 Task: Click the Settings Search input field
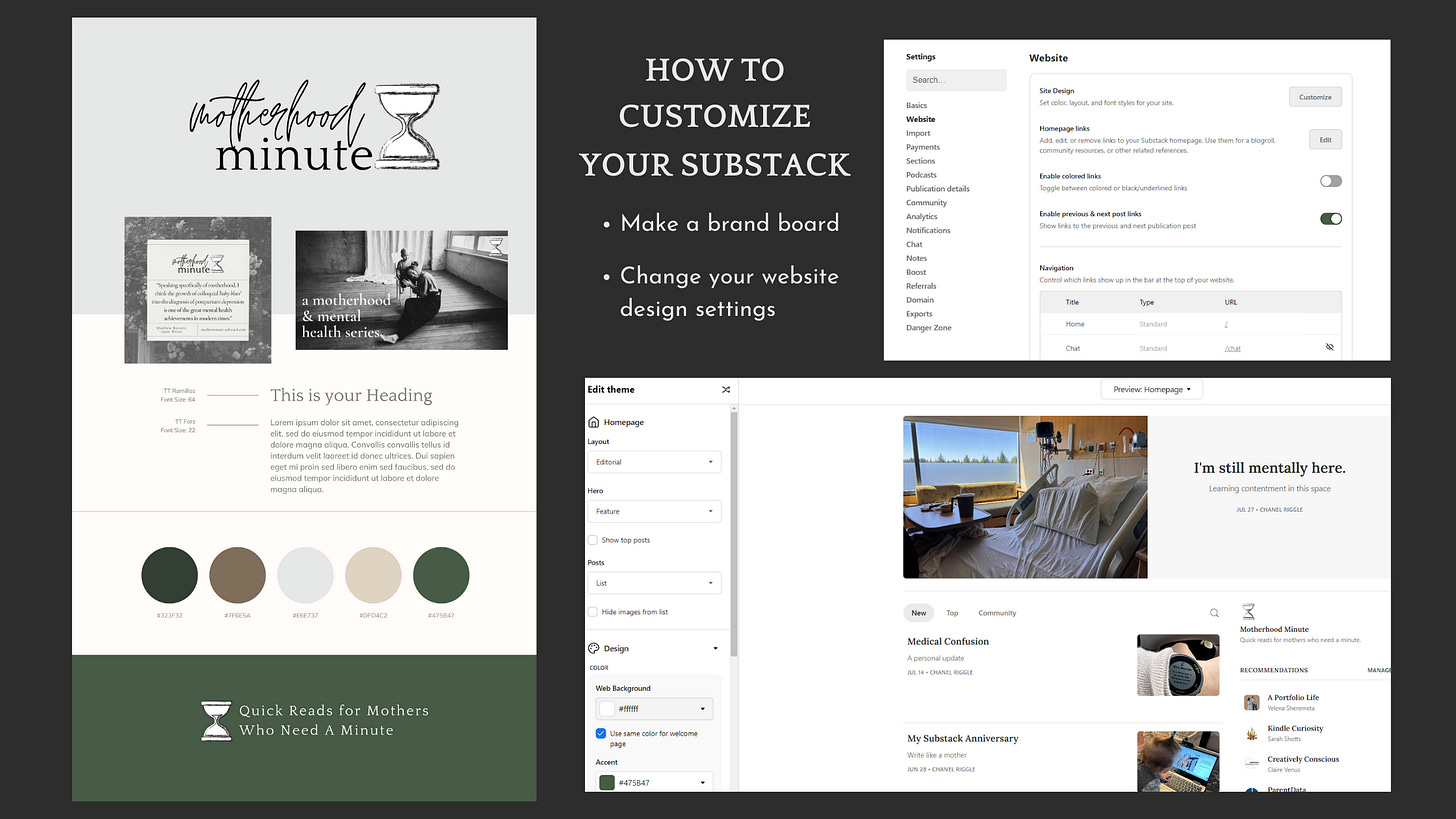(x=956, y=80)
